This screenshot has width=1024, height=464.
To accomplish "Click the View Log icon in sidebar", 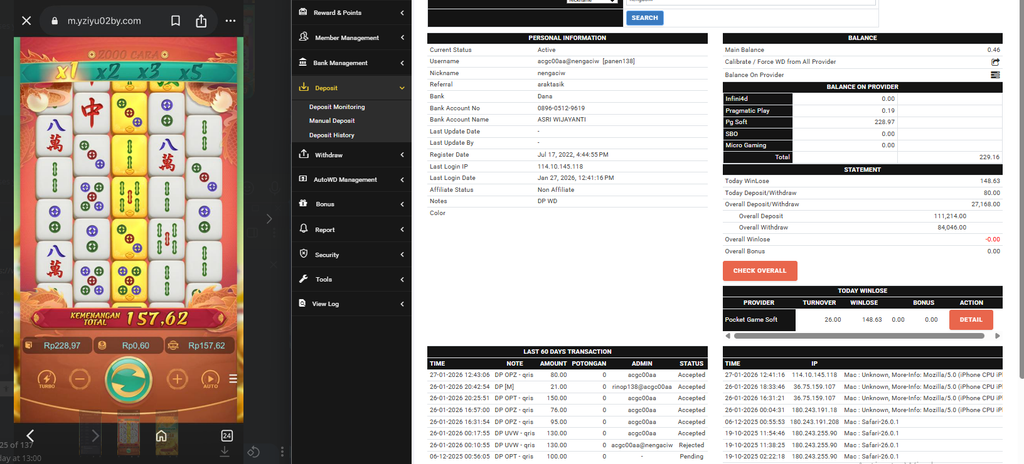I will [x=302, y=303].
